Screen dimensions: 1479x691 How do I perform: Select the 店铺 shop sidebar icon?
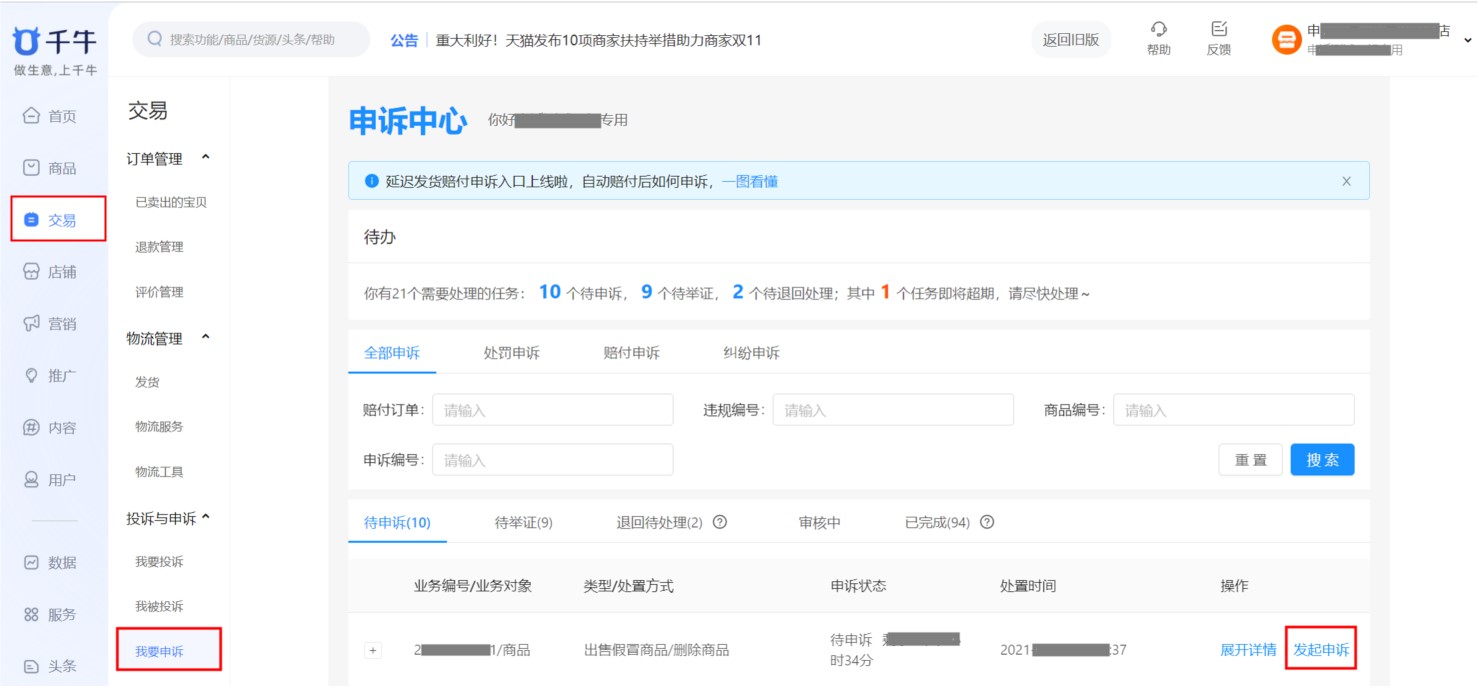click(x=32, y=272)
